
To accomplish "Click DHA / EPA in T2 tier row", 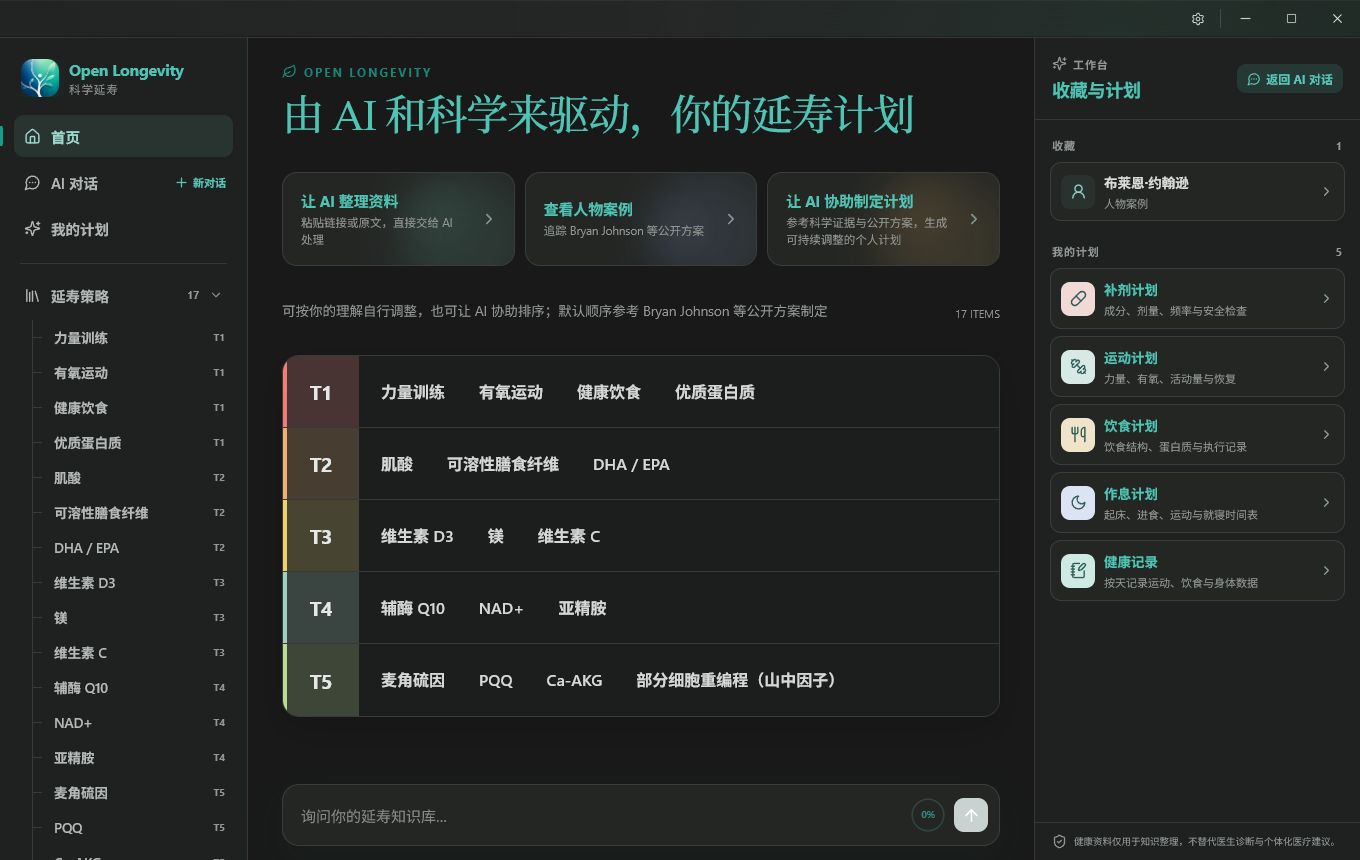I will click(x=631, y=464).
